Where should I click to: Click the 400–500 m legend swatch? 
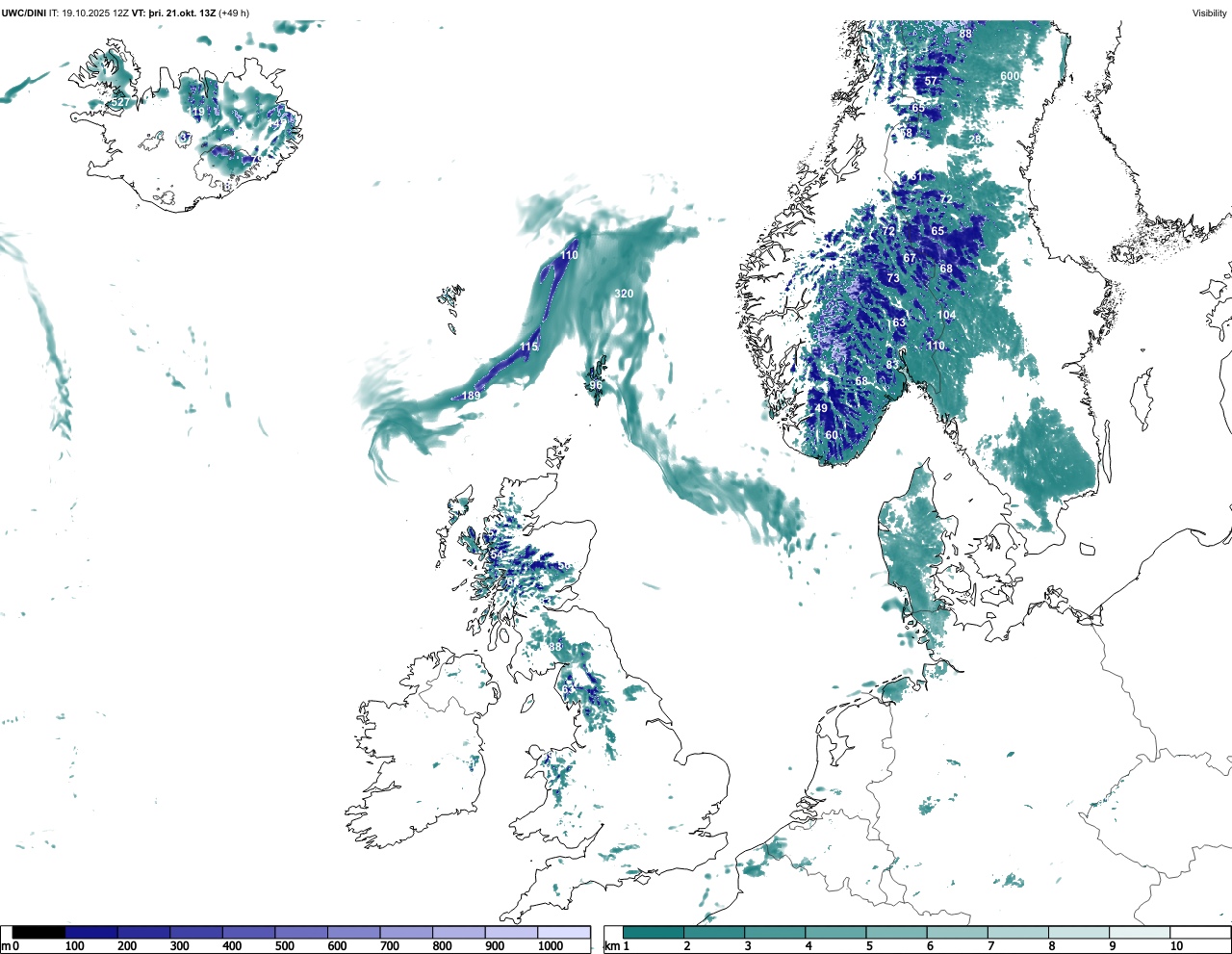click(x=248, y=932)
